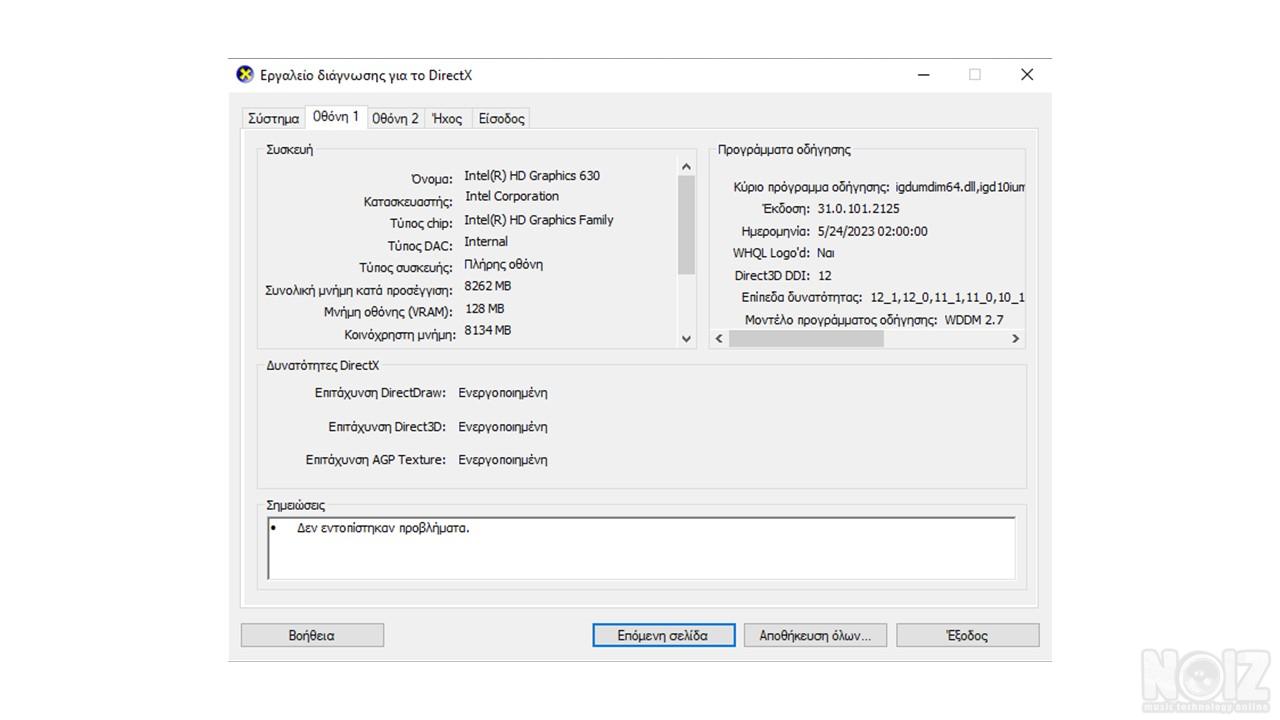Click the DirectX icon in title bar
The height and width of the screenshot is (720, 1280).
[x=245, y=75]
